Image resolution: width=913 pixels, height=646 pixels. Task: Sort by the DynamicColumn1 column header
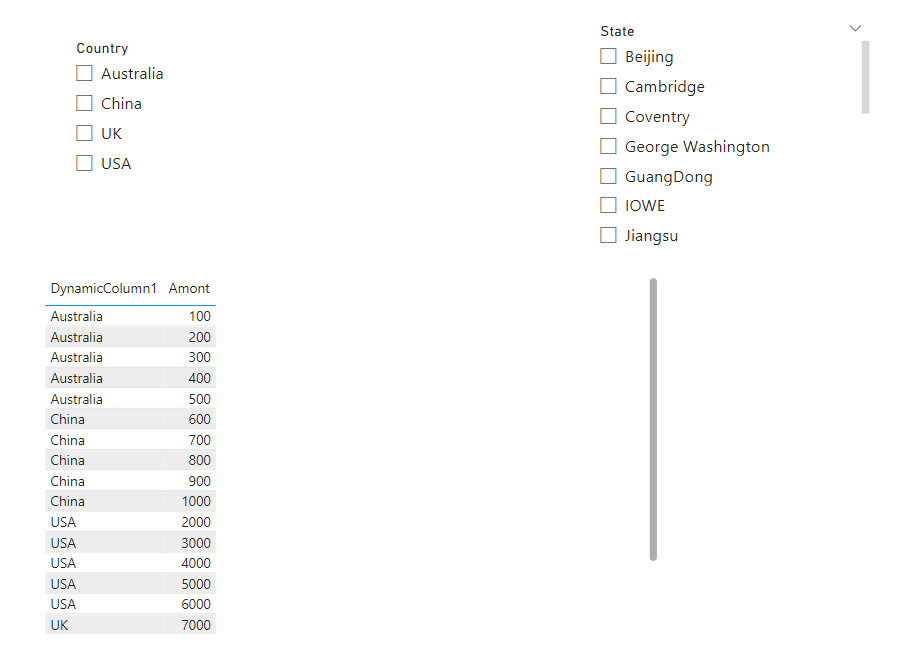pos(104,288)
